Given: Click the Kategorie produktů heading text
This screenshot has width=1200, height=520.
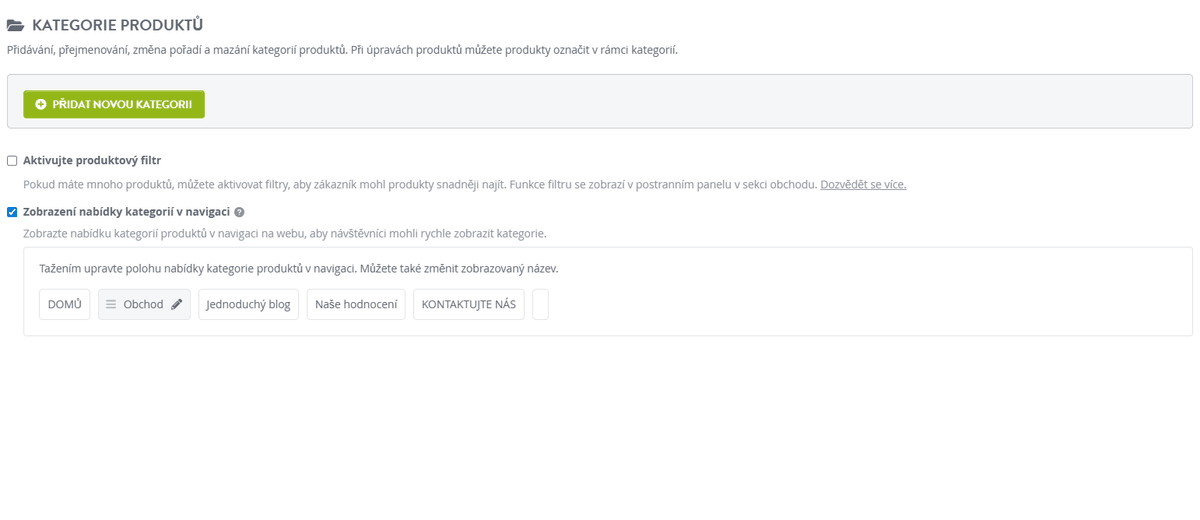Looking at the screenshot, I should tap(118, 25).
